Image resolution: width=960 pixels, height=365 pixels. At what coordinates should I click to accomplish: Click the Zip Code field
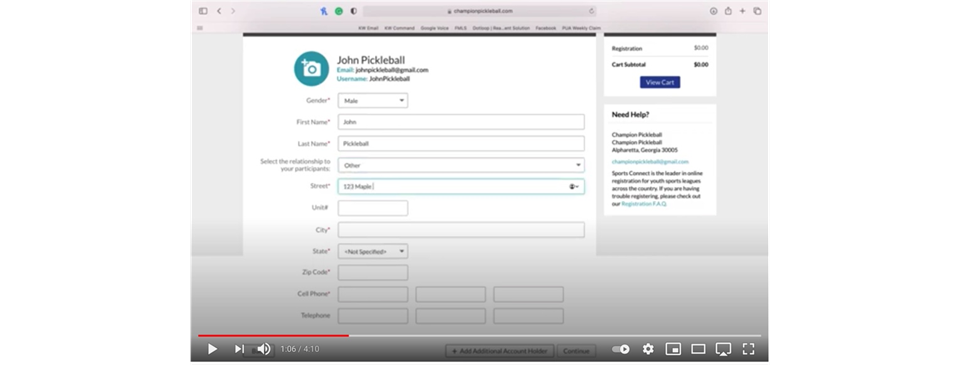(x=372, y=273)
